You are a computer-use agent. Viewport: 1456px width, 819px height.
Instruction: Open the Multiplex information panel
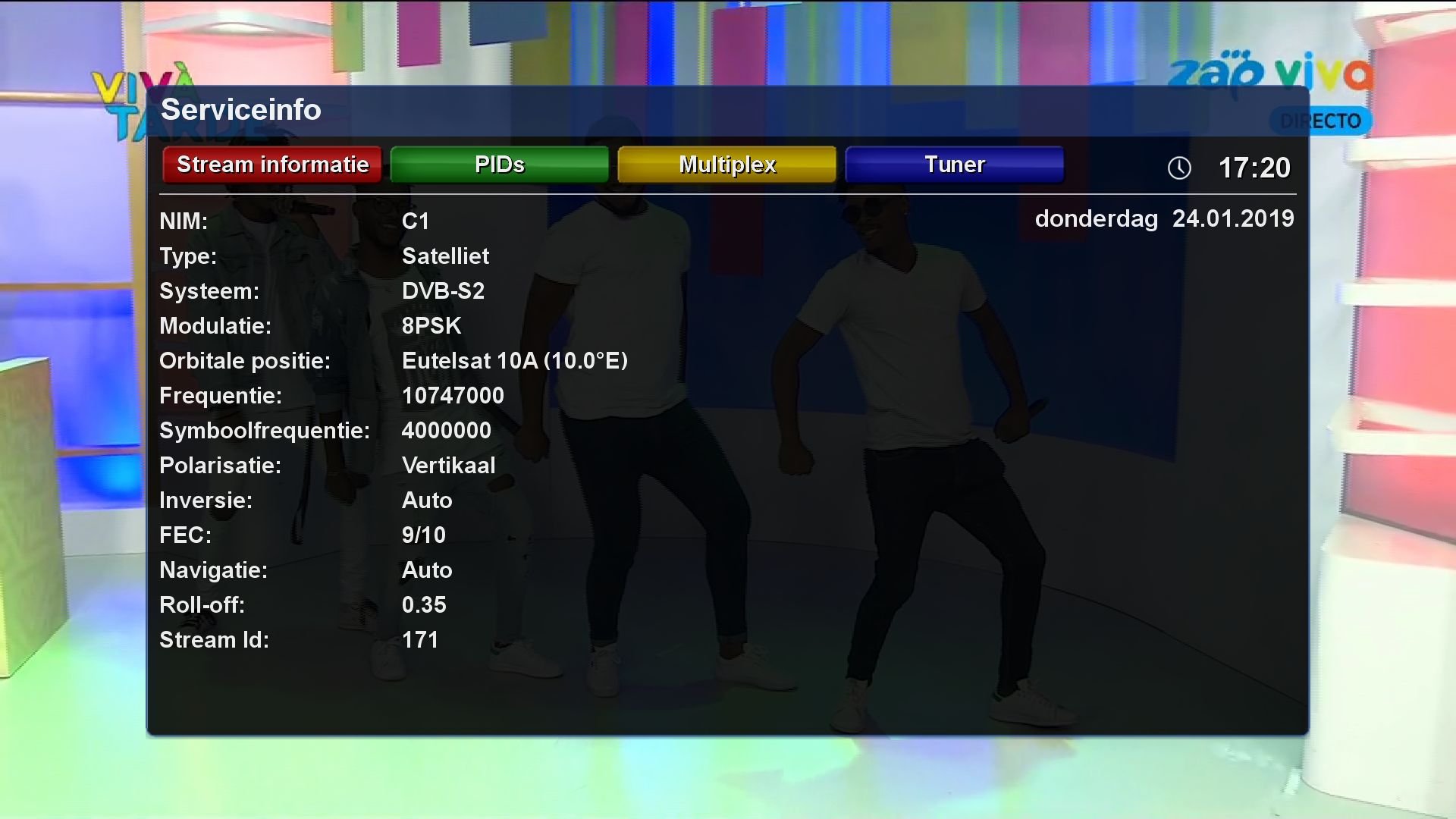[726, 164]
